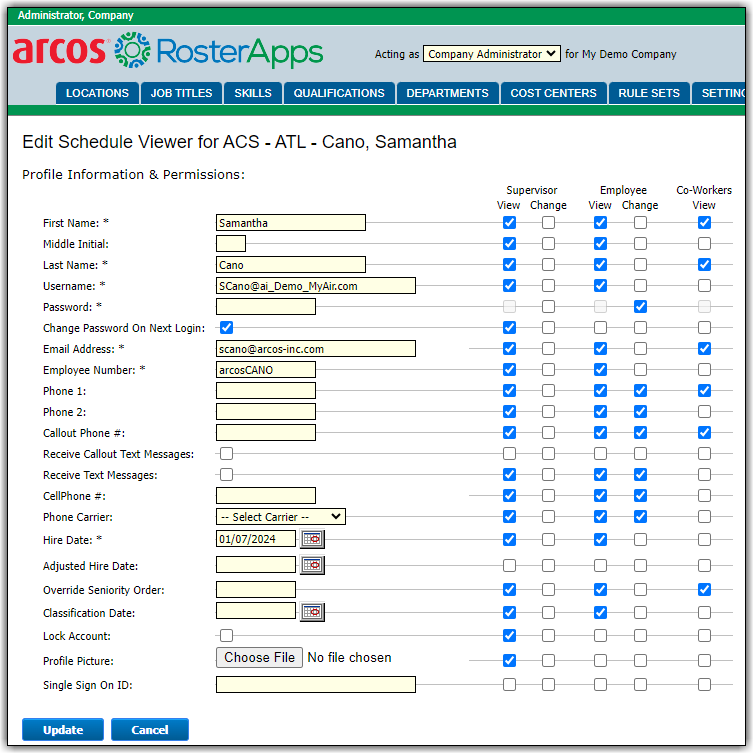754x754 pixels.
Task: Check the Lock Account checkbox
Action: pyautogui.click(x=227, y=635)
